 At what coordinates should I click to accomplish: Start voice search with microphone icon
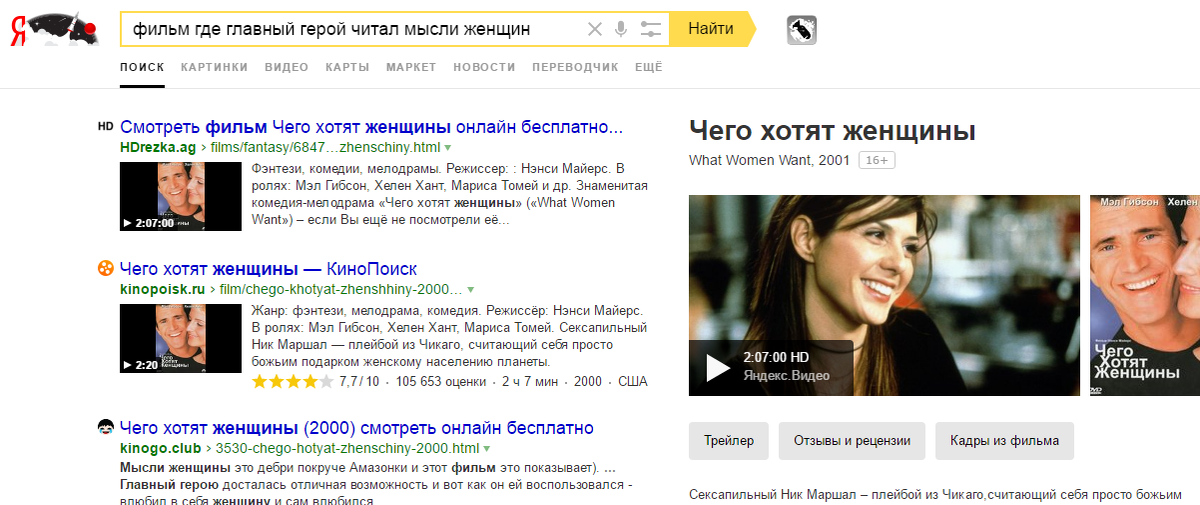pos(621,29)
